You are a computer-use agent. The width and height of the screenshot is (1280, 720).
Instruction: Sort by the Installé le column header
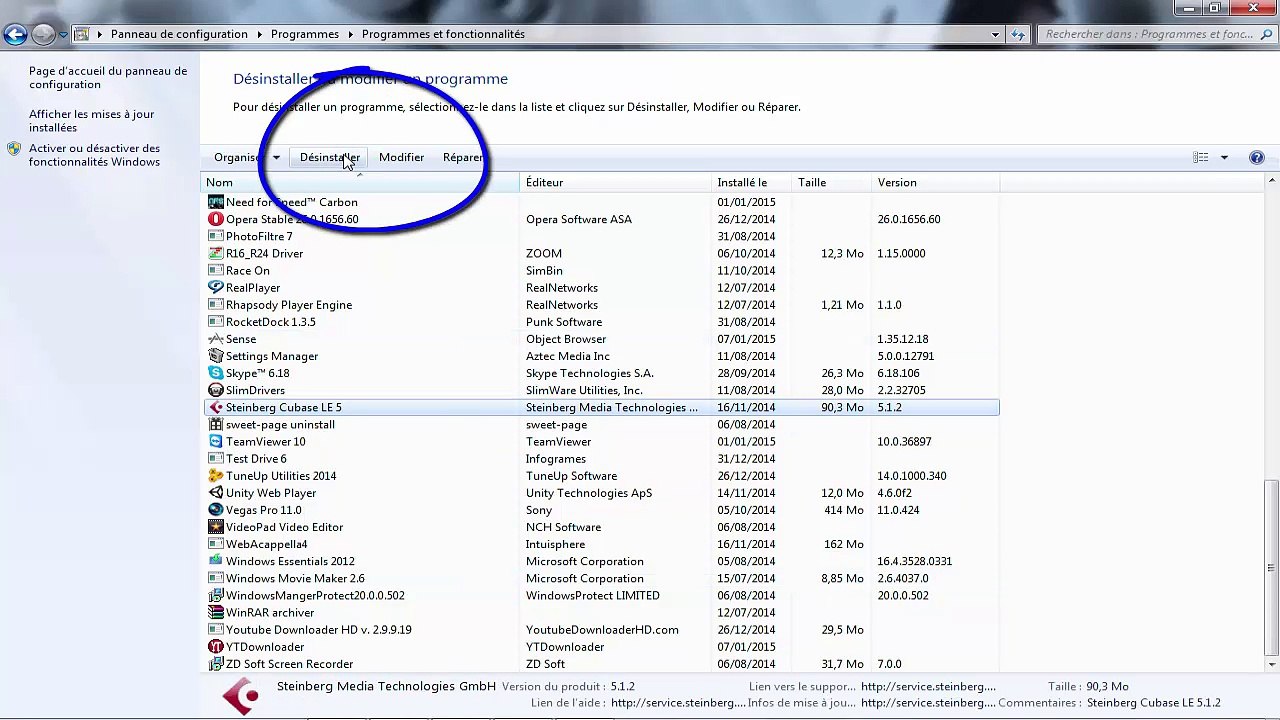751,182
